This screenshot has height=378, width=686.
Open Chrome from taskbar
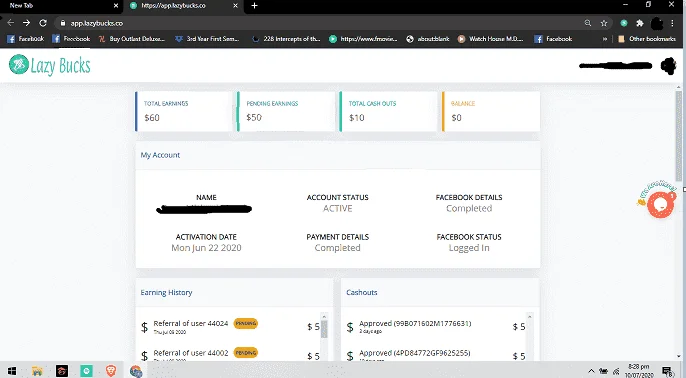point(136,371)
